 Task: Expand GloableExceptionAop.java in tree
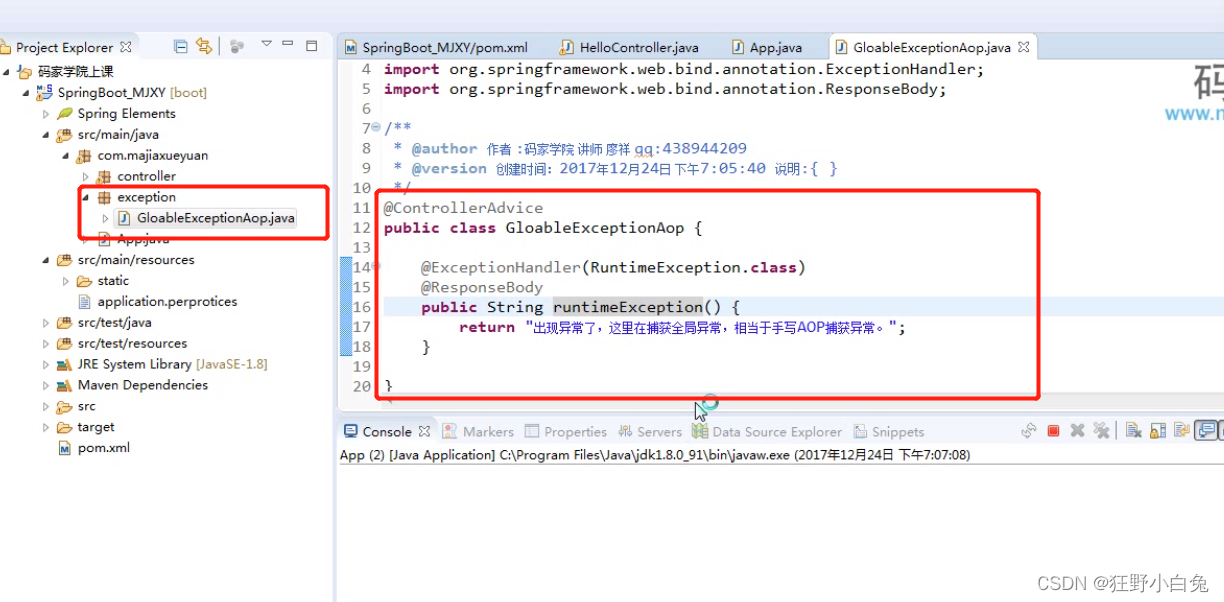tap(106, 218)
